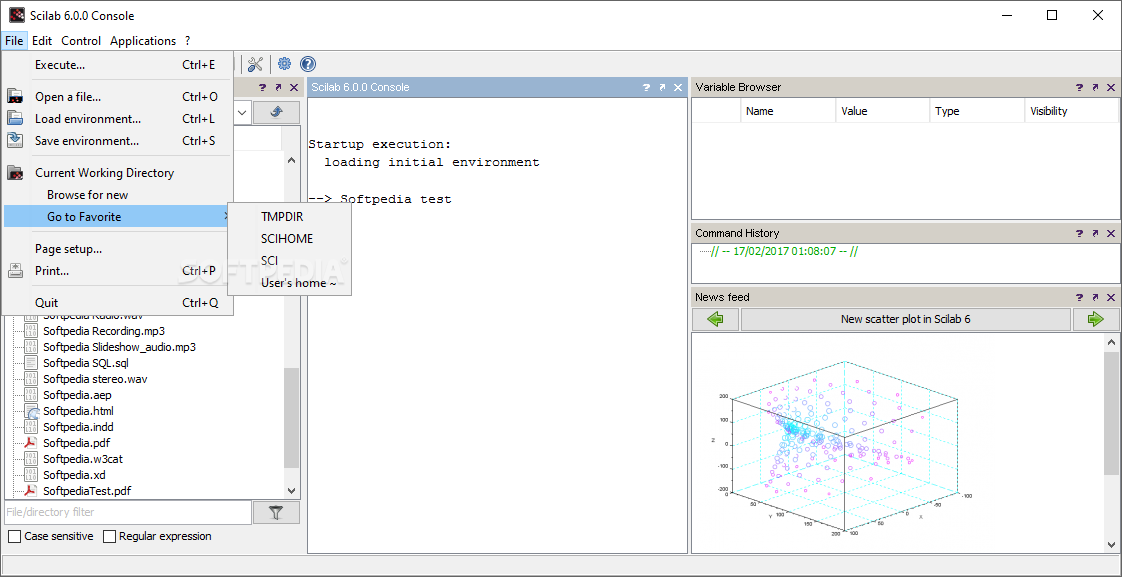Close the file browser panel
This screenshot has height=577, width=1122.
tap(293, 87)
